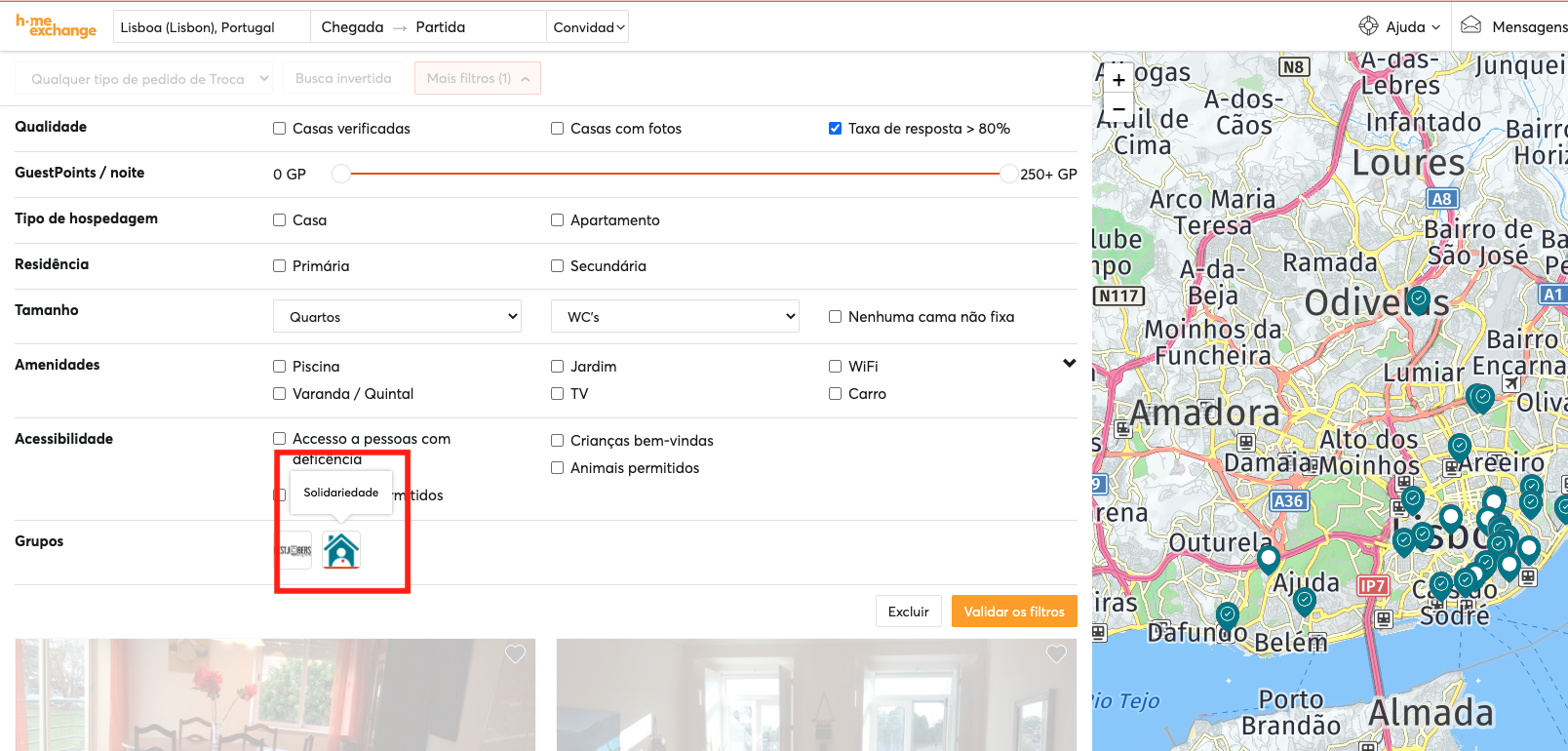This screenshot has height=751, width=1568.
Task: Open the second listing photo
Action: (816, 694)
